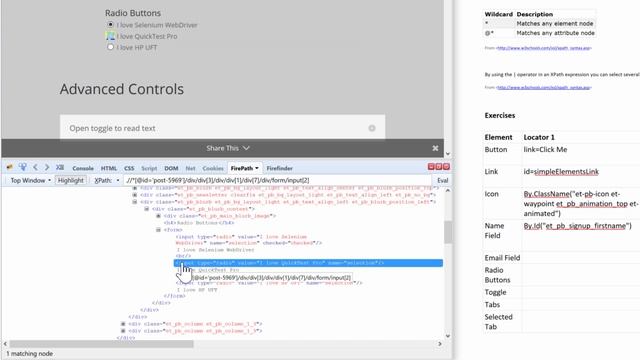Image resolution: width=640 pixels, height=360 pixels.
Task: Collapse the form node in HTML tree
Action: (158, 230)
